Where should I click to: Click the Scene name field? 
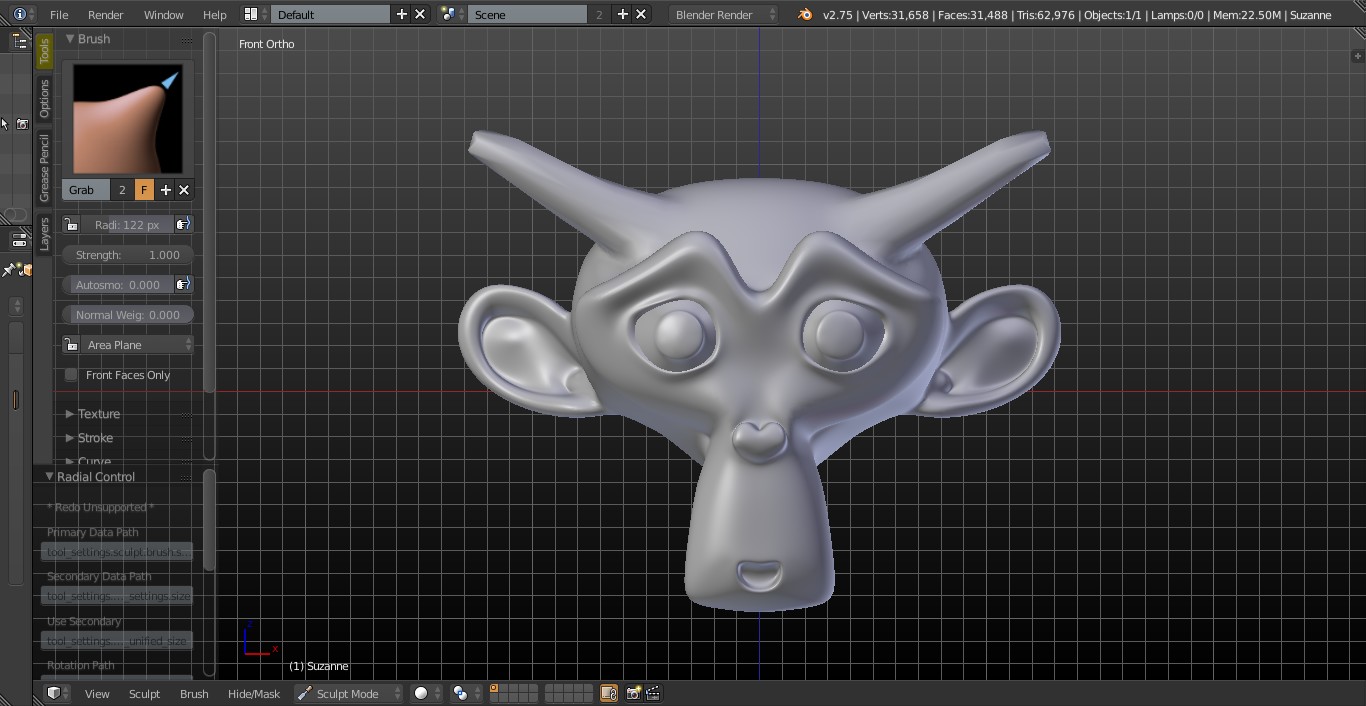tap(527, 14)
